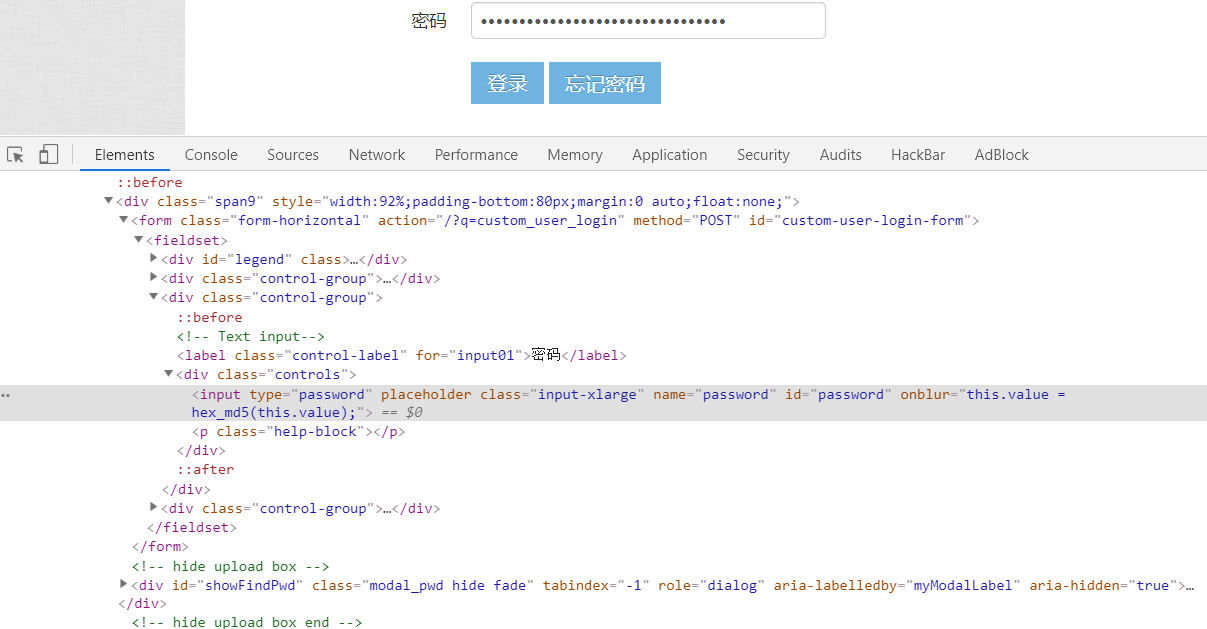Expand the first collapsed control-group div

[154, 278]
